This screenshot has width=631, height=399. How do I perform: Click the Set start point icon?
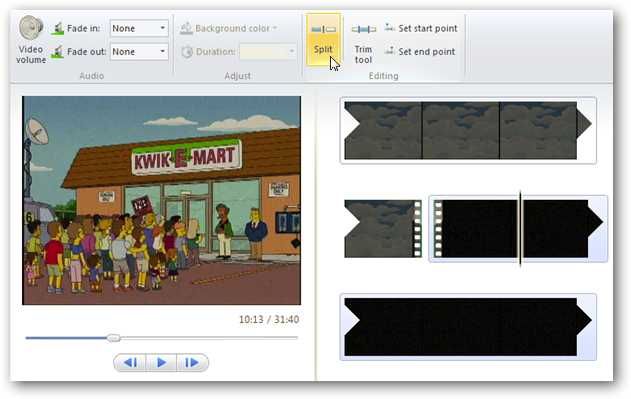(x=389, y=28)
